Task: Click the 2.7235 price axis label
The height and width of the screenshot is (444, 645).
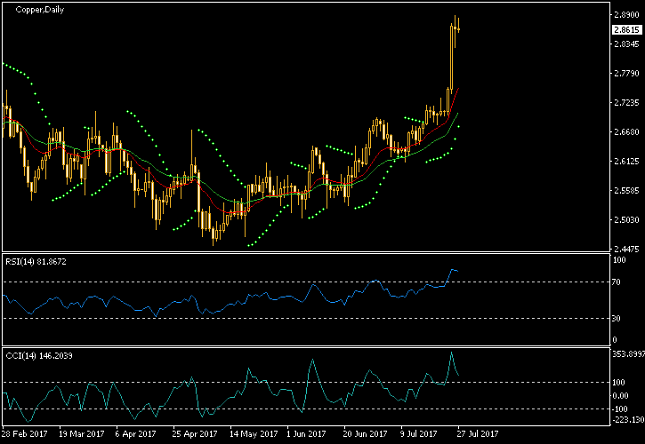Action: tap(627, 102)
